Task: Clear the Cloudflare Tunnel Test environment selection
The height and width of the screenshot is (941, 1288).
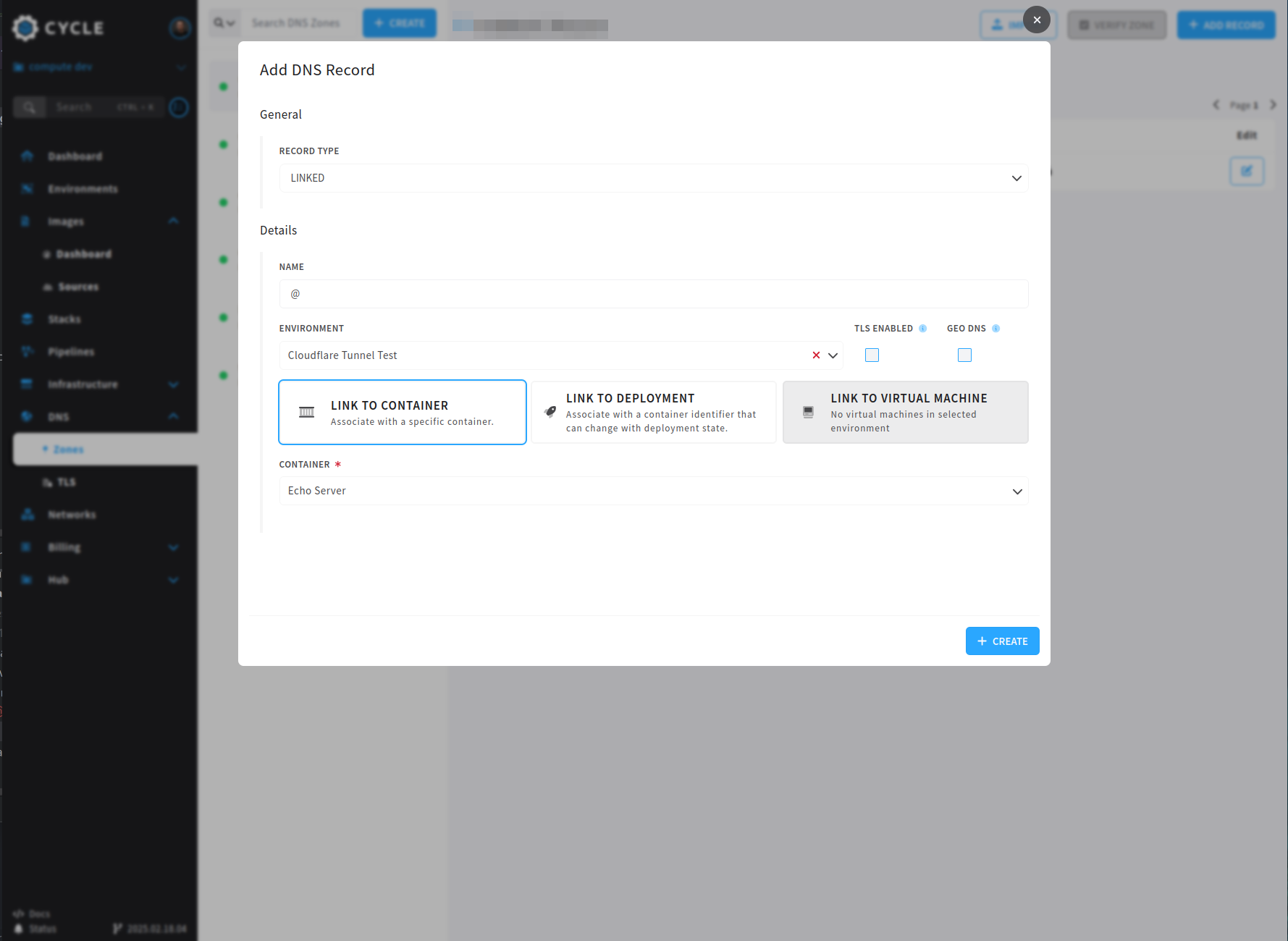Action: point(816,355)
